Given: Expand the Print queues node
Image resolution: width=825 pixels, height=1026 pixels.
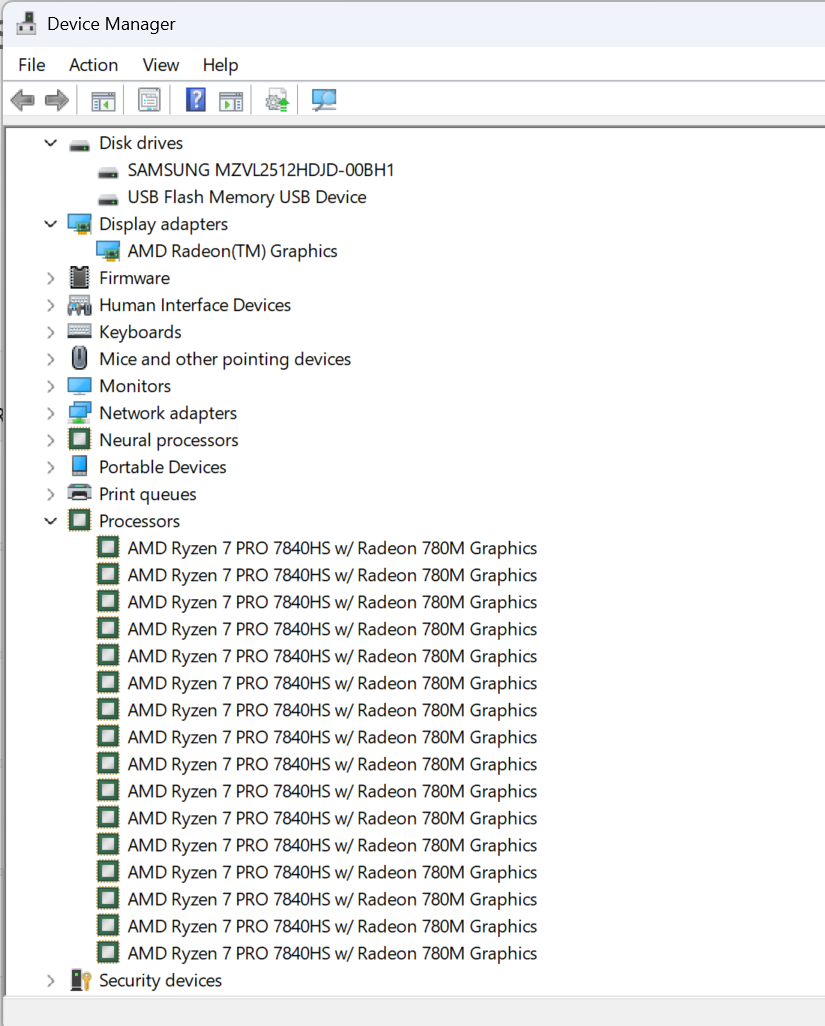Looking at the screenshot, I should (x=50, y=494).
